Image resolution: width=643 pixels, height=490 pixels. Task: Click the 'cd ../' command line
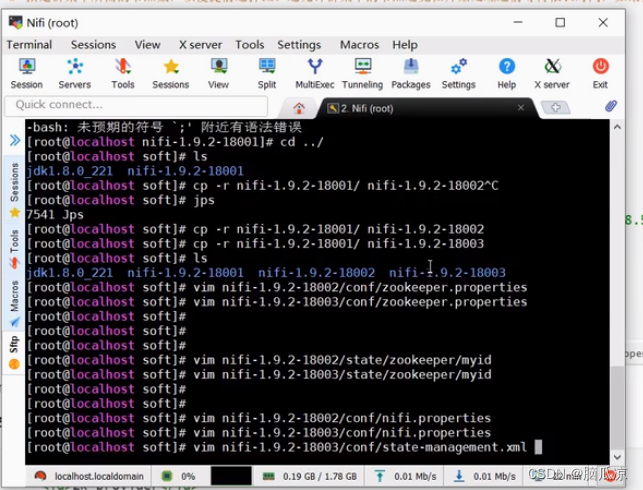click(175, 142)
